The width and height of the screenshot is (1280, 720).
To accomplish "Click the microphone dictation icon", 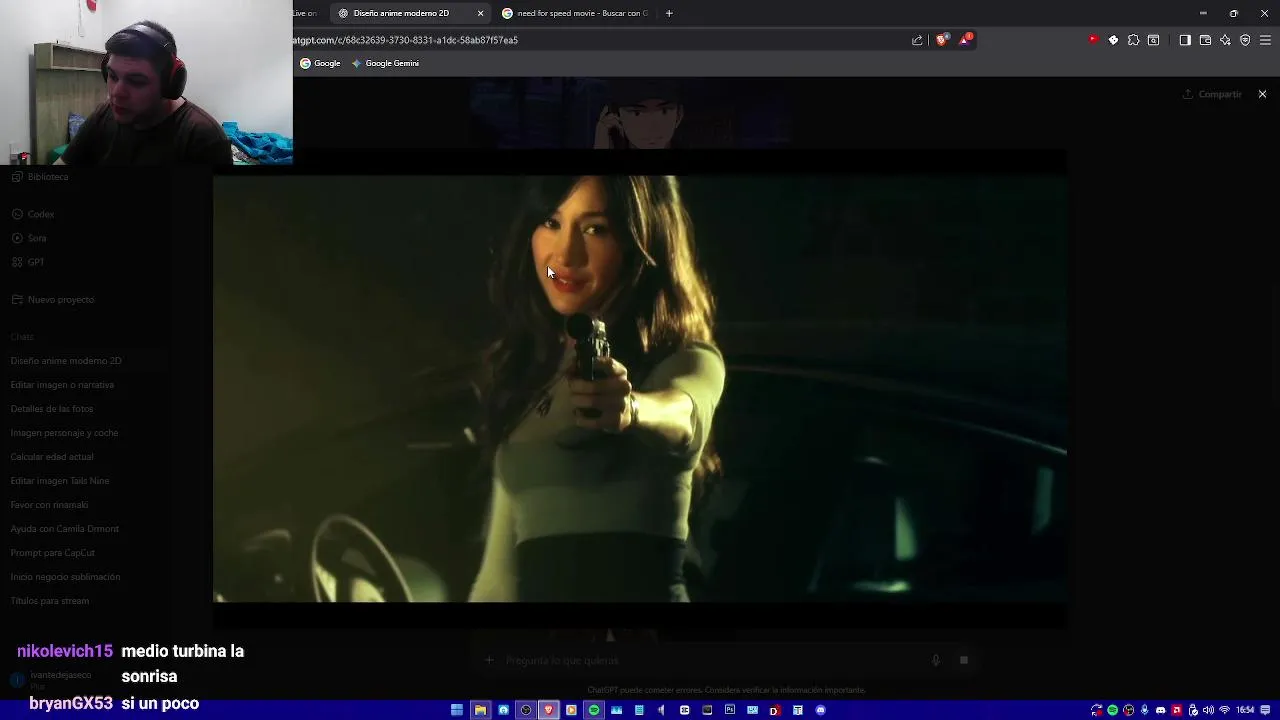I will coord(936,660).
